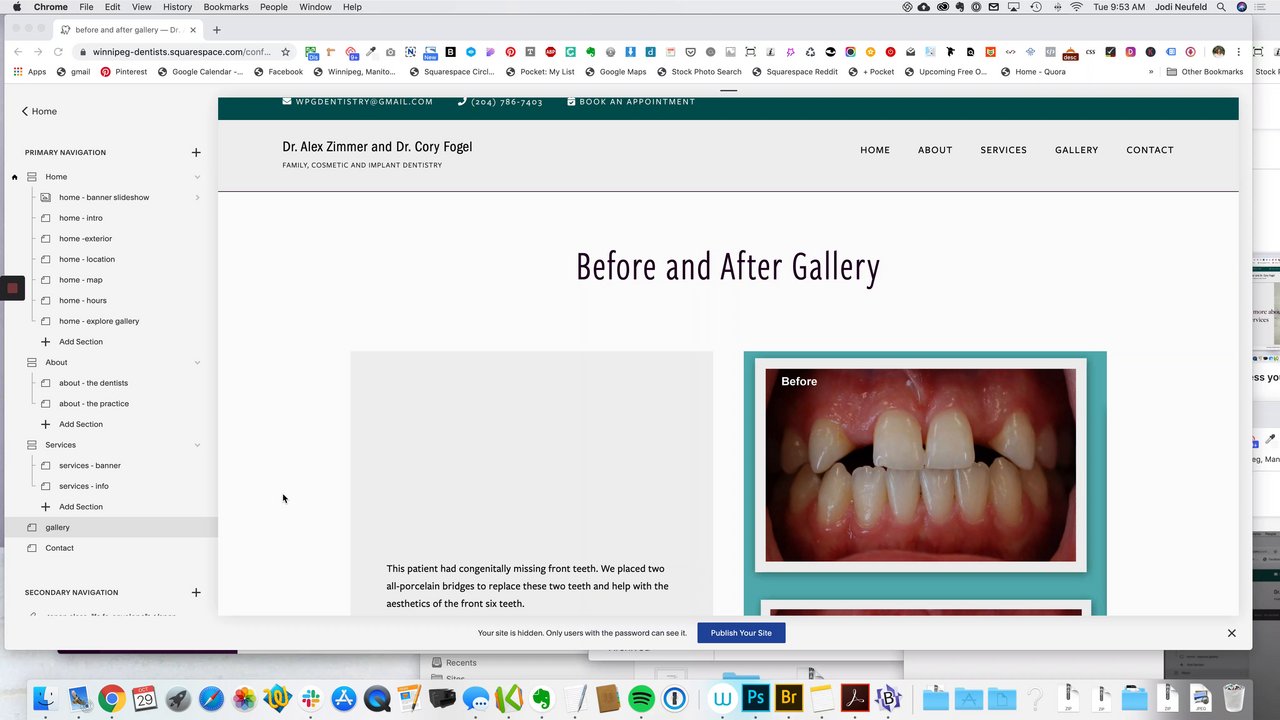The image size is (1280, 720).
Task: Open SERVICES in the site navigation
Action: (1003, 150)
